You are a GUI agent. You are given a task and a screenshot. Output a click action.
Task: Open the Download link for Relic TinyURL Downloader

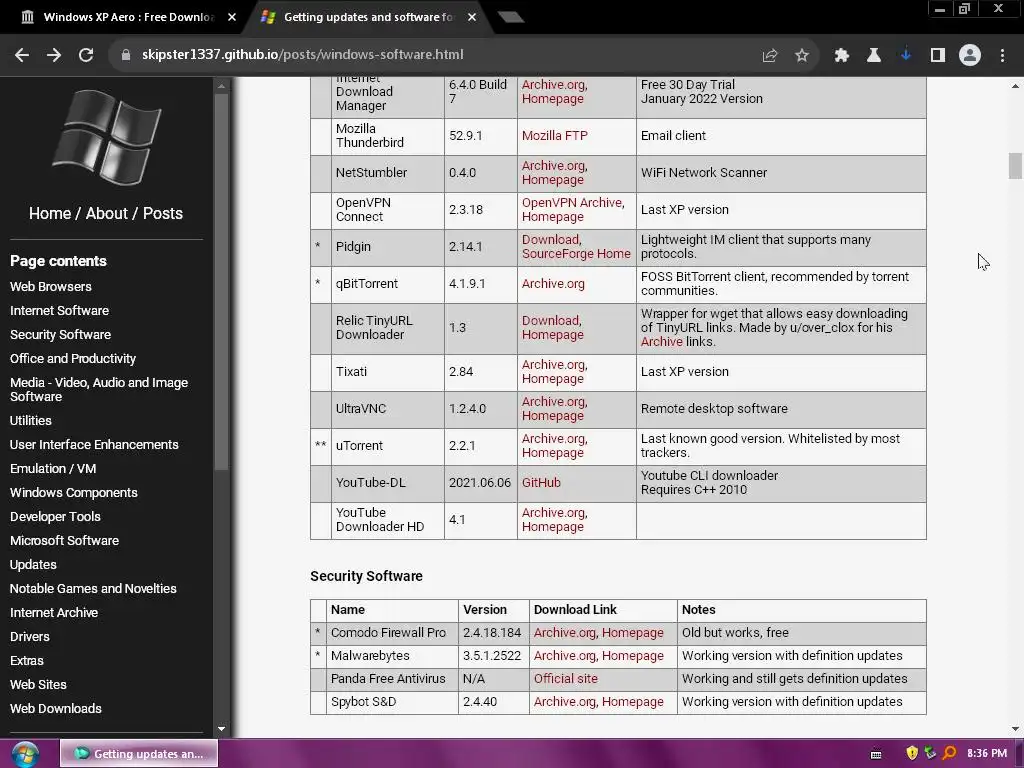coord(552,321)
